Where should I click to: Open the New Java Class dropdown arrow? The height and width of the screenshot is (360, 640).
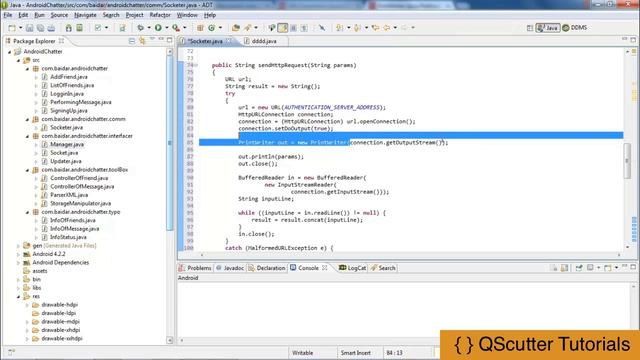tap(220, 28)
